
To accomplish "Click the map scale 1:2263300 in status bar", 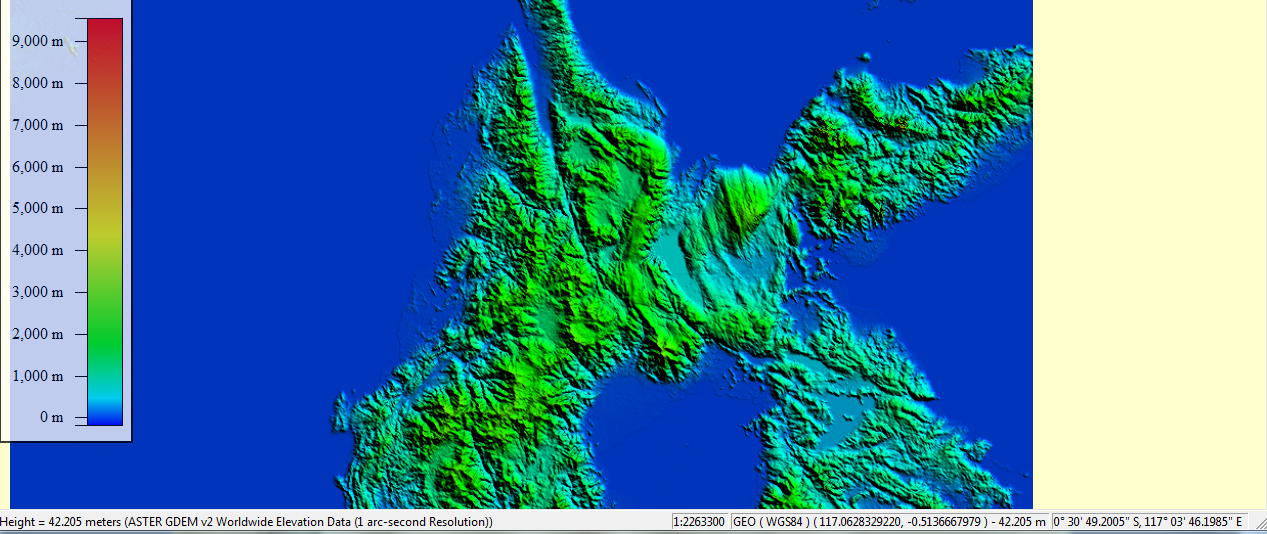I will click(x=699, y=522).
